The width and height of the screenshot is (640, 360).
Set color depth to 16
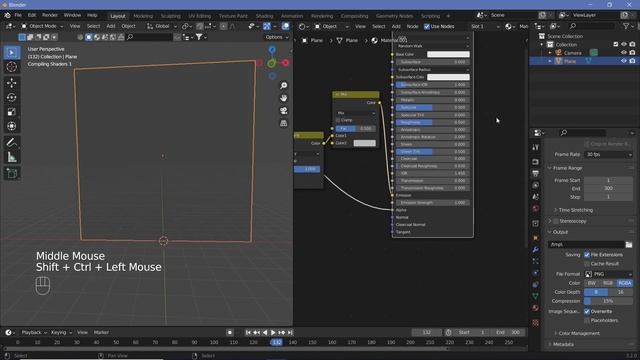click(x=620, y=292)
